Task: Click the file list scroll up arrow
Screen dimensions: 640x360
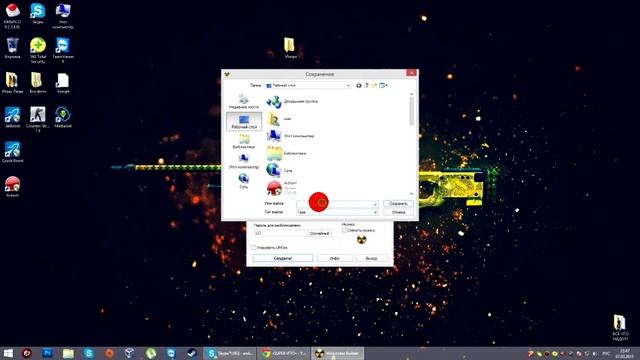Action: click(411, 94)
